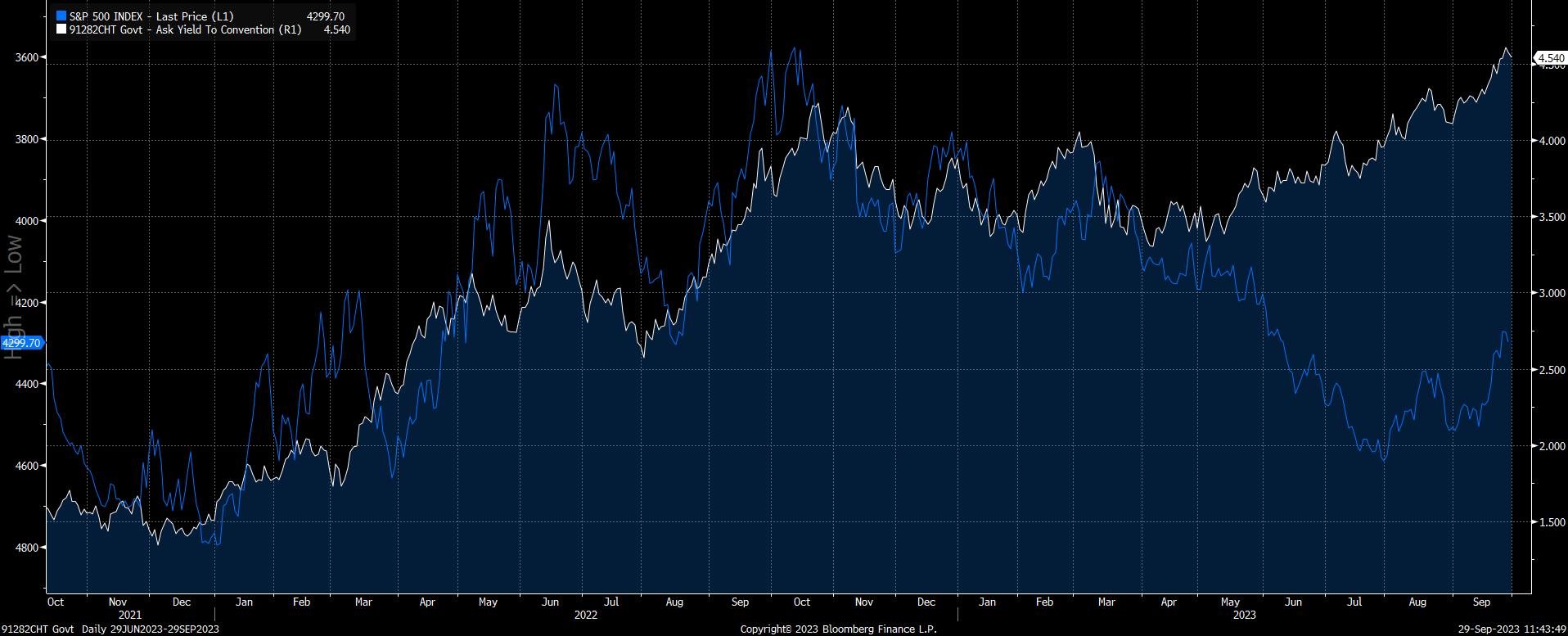Click the 4400 left axis label

click(x=26, y=384)
